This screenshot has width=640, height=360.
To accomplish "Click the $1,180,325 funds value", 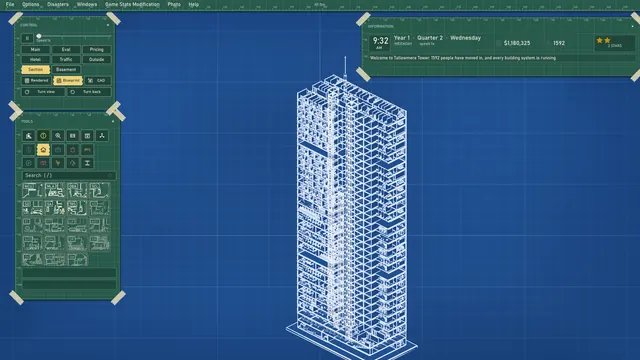I will click(517, 43).
